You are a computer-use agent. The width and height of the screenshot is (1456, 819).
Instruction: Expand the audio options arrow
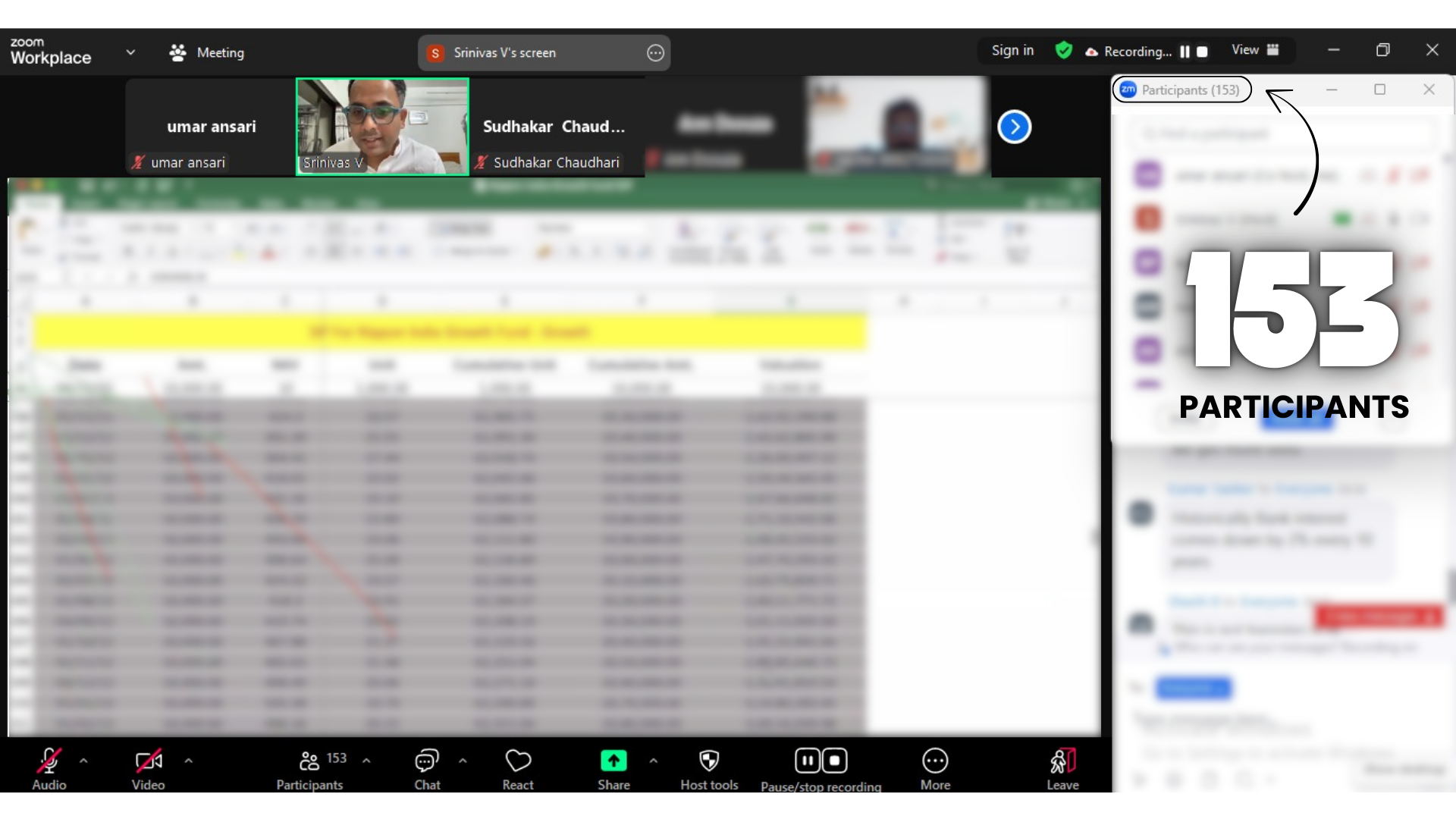click(x=83, y=761)
